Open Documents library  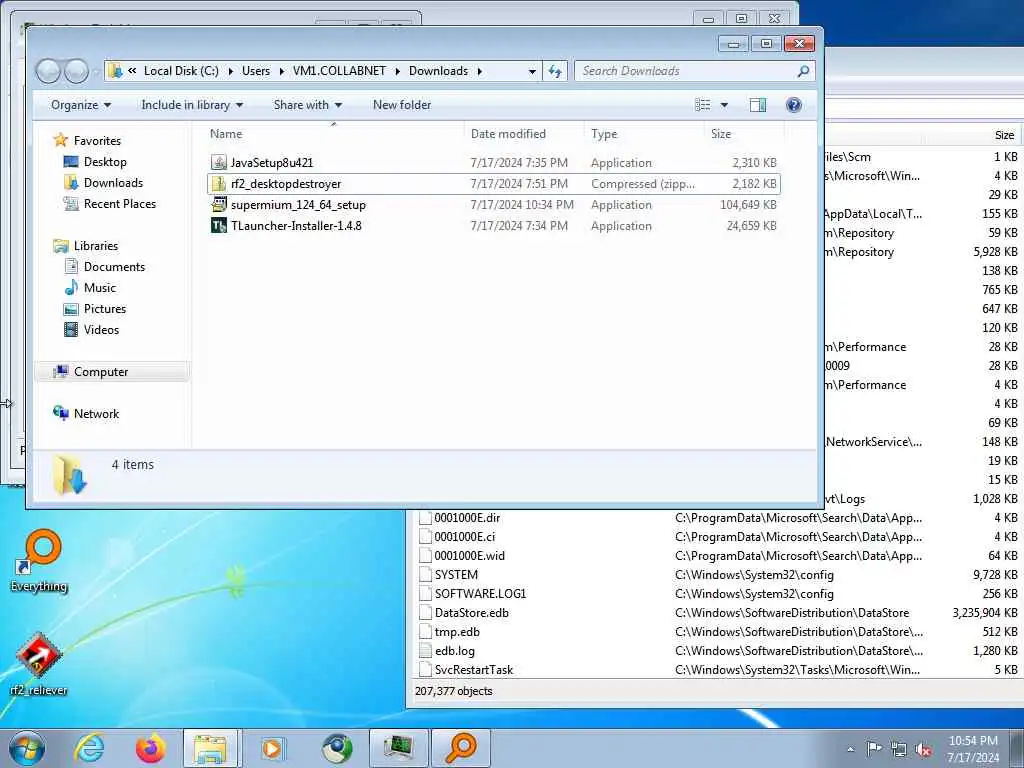point(104,266)
